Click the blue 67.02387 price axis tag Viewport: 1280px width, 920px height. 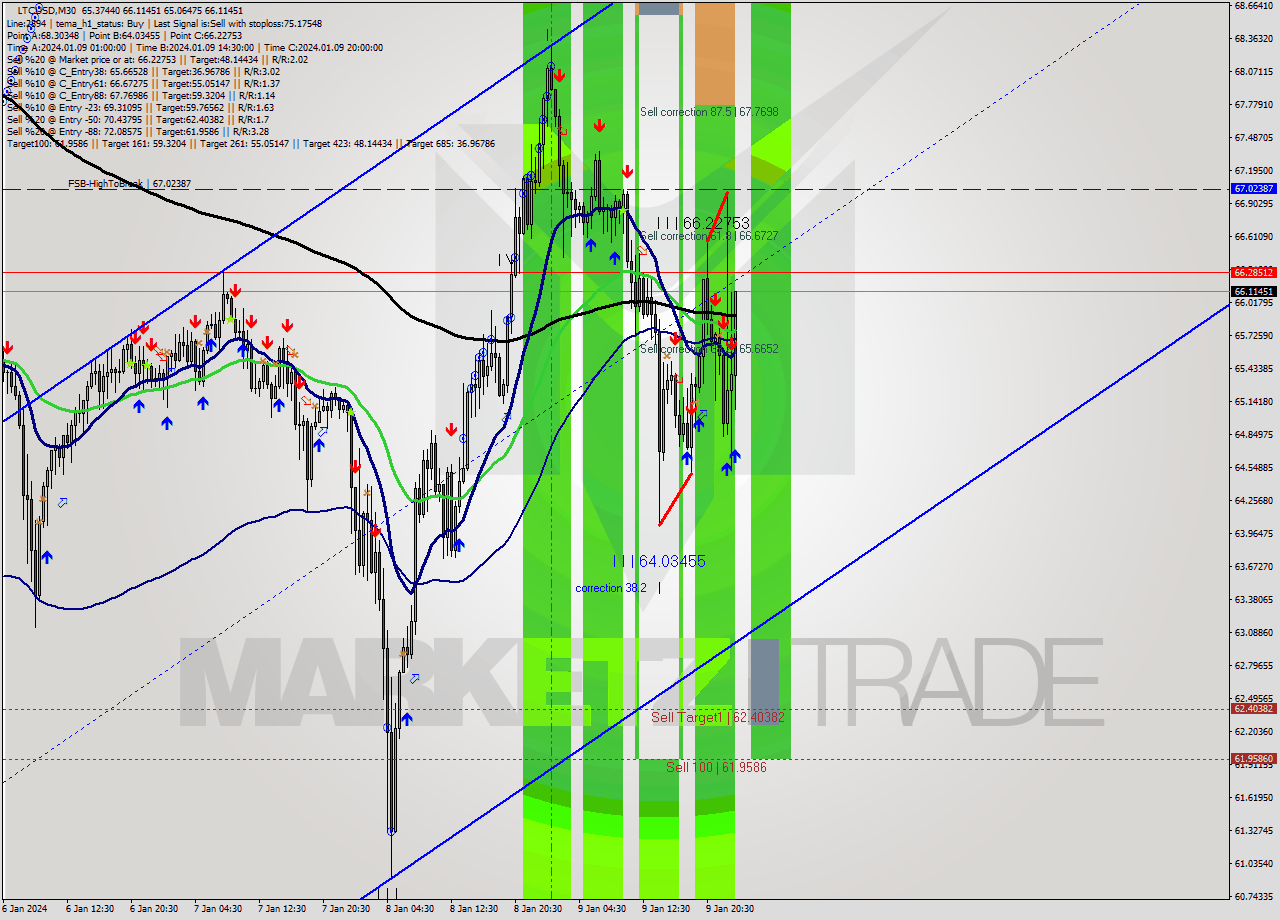coord(1253,188)
